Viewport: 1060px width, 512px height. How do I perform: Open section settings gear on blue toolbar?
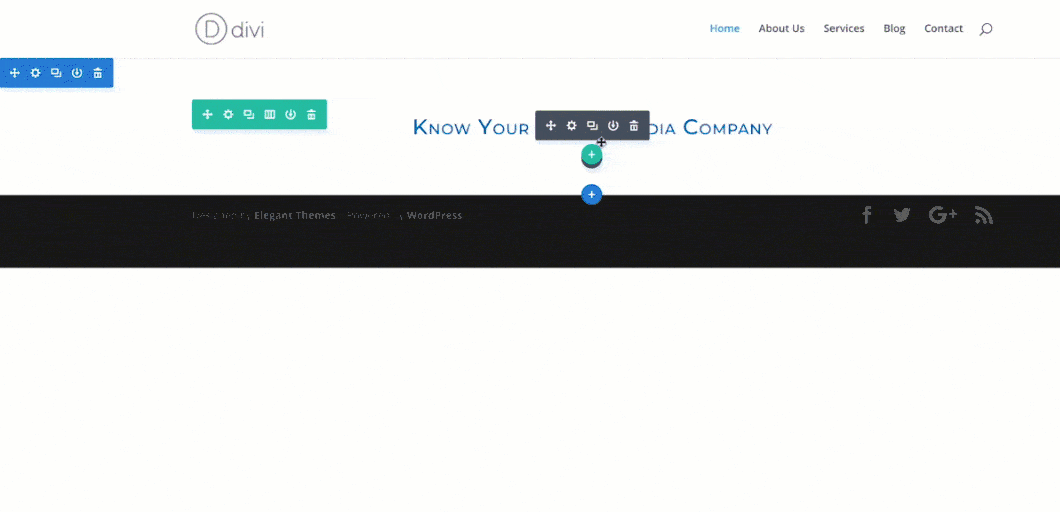pos(35,73)
